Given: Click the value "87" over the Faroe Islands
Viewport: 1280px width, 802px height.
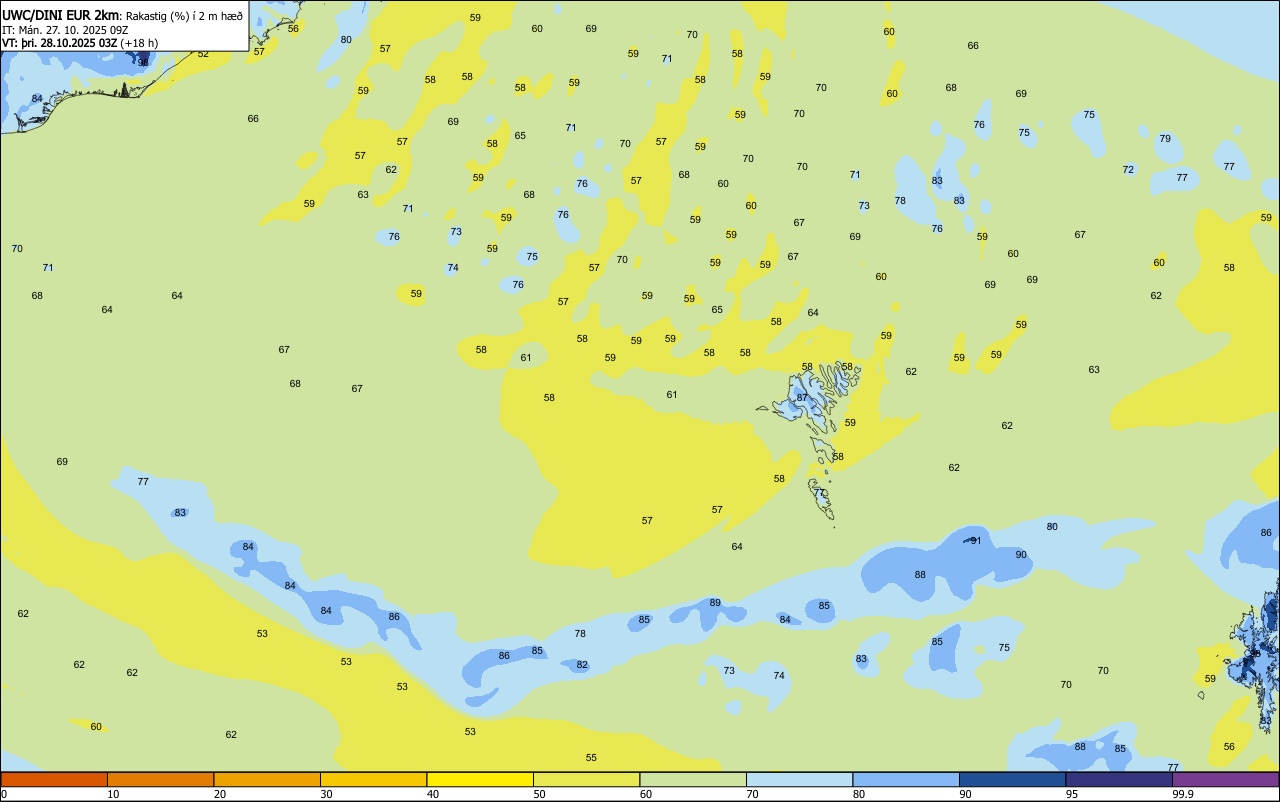Looking at the screenshot, I should pos(802,397).
